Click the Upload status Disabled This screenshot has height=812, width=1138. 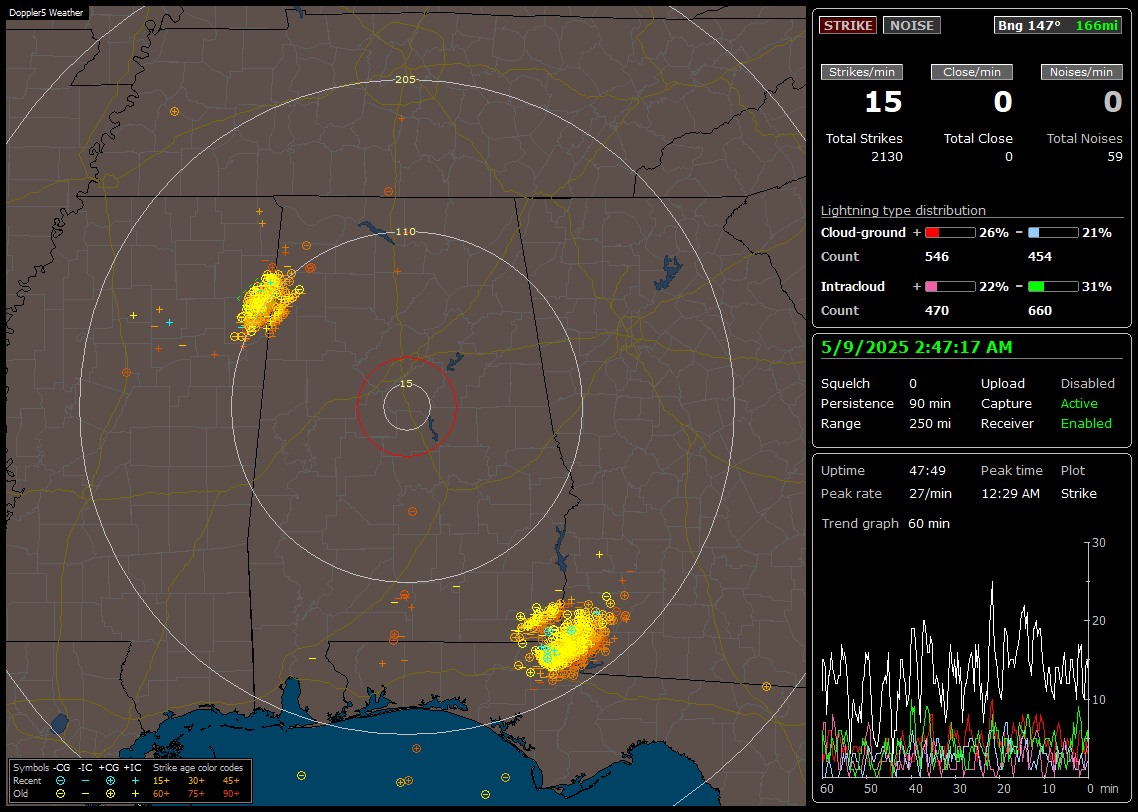click(1087, 384)
